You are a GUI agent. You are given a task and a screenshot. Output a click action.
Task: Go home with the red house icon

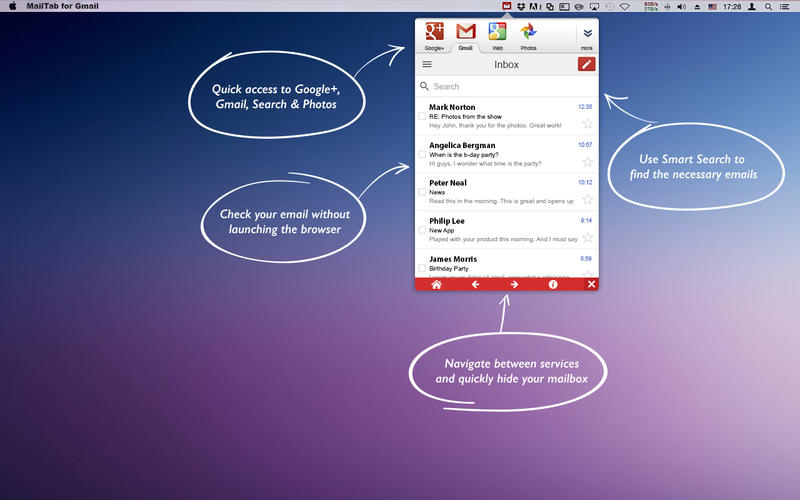[x=436, y=284]
